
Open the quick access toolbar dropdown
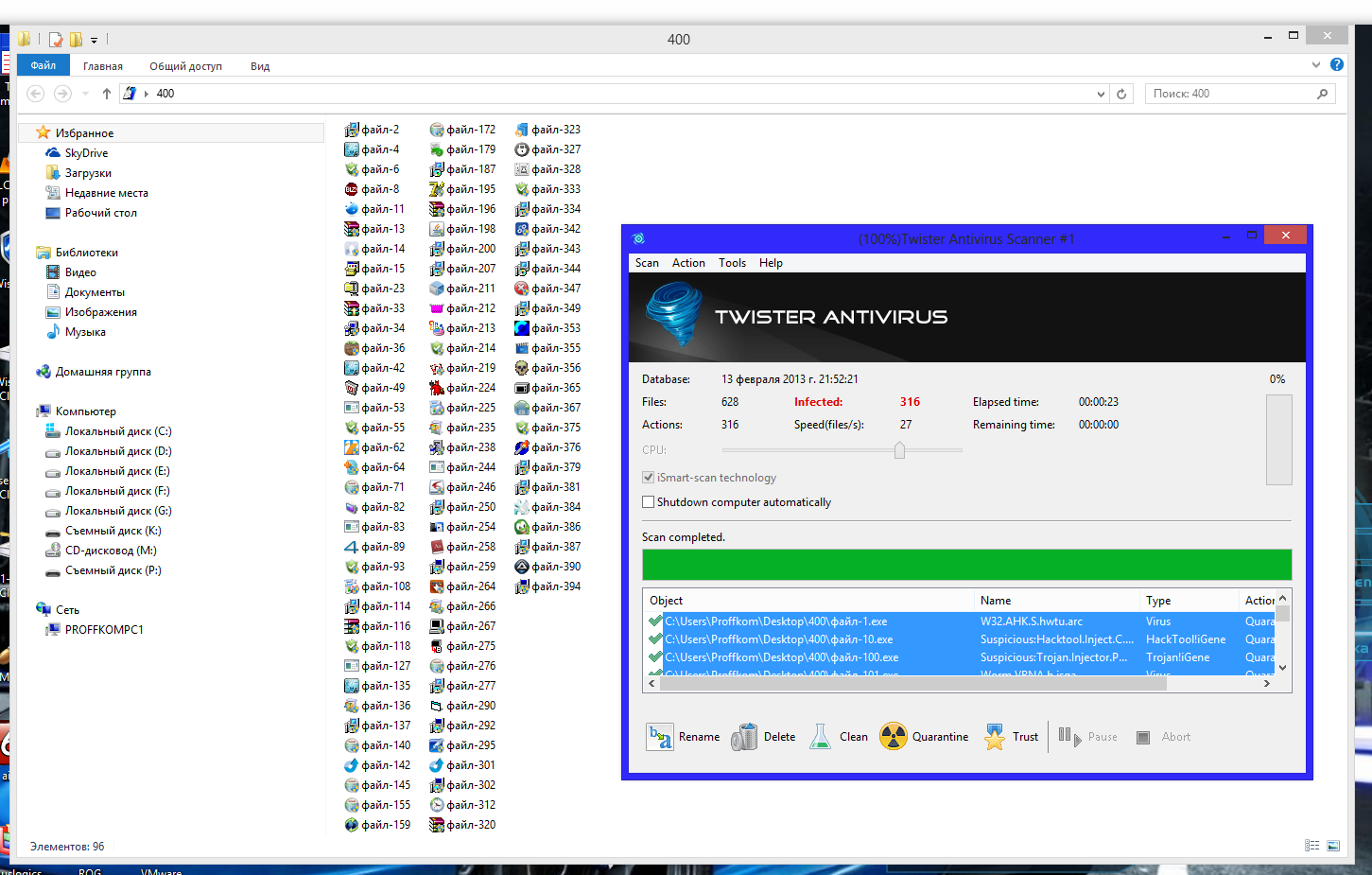(x=94, y=40)
